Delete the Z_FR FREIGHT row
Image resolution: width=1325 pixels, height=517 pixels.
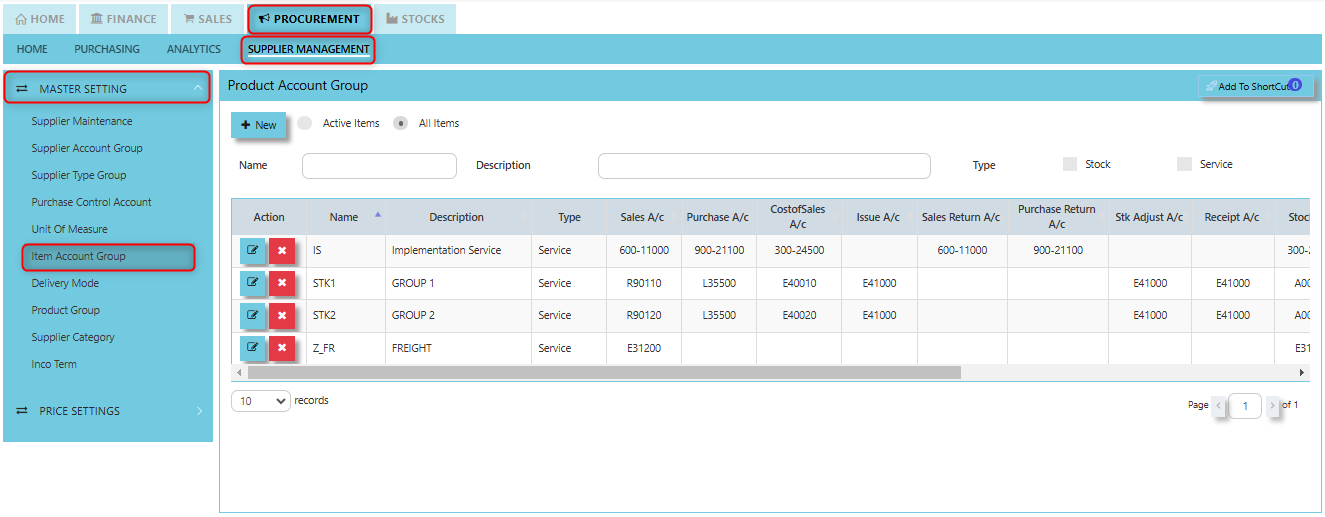pos(282,348)
